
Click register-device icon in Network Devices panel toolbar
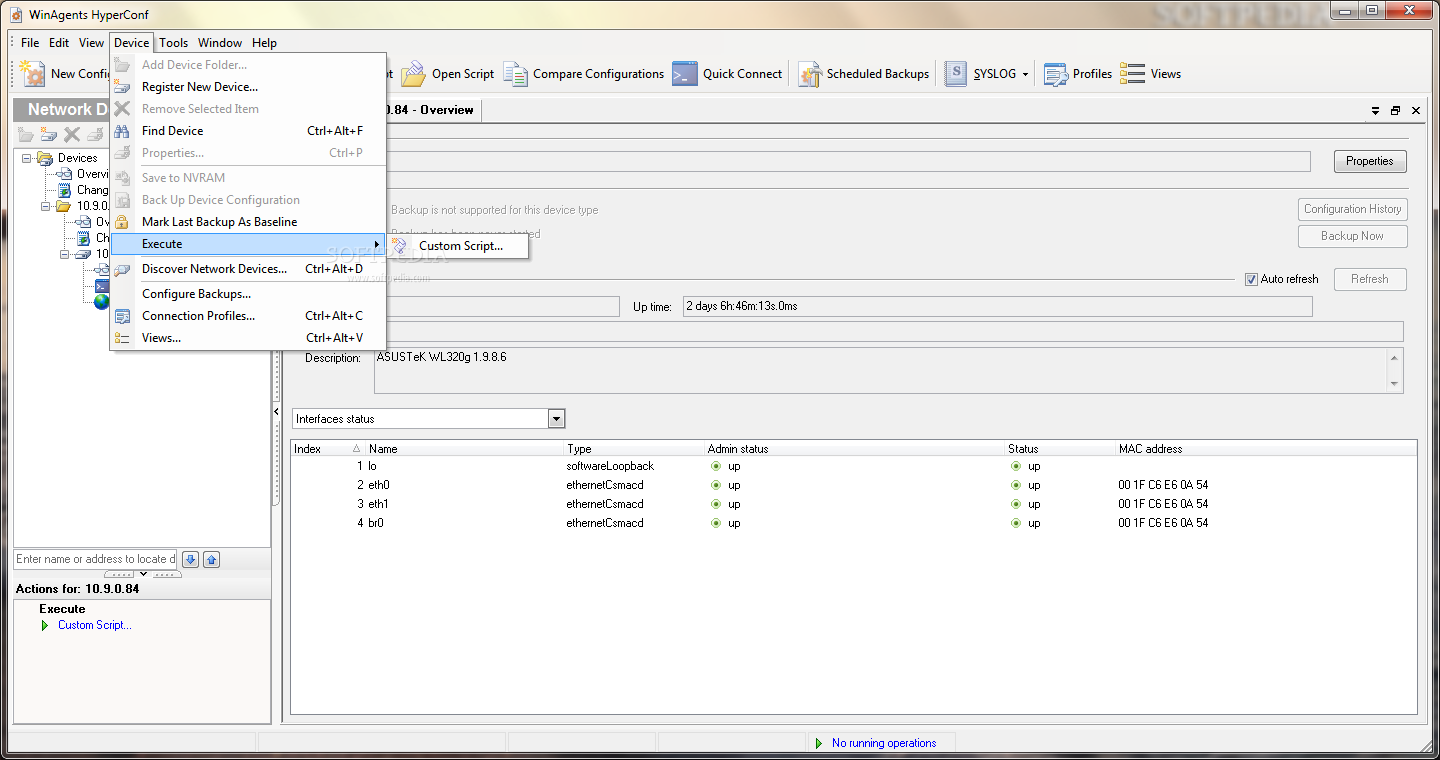tap(49, 135)
